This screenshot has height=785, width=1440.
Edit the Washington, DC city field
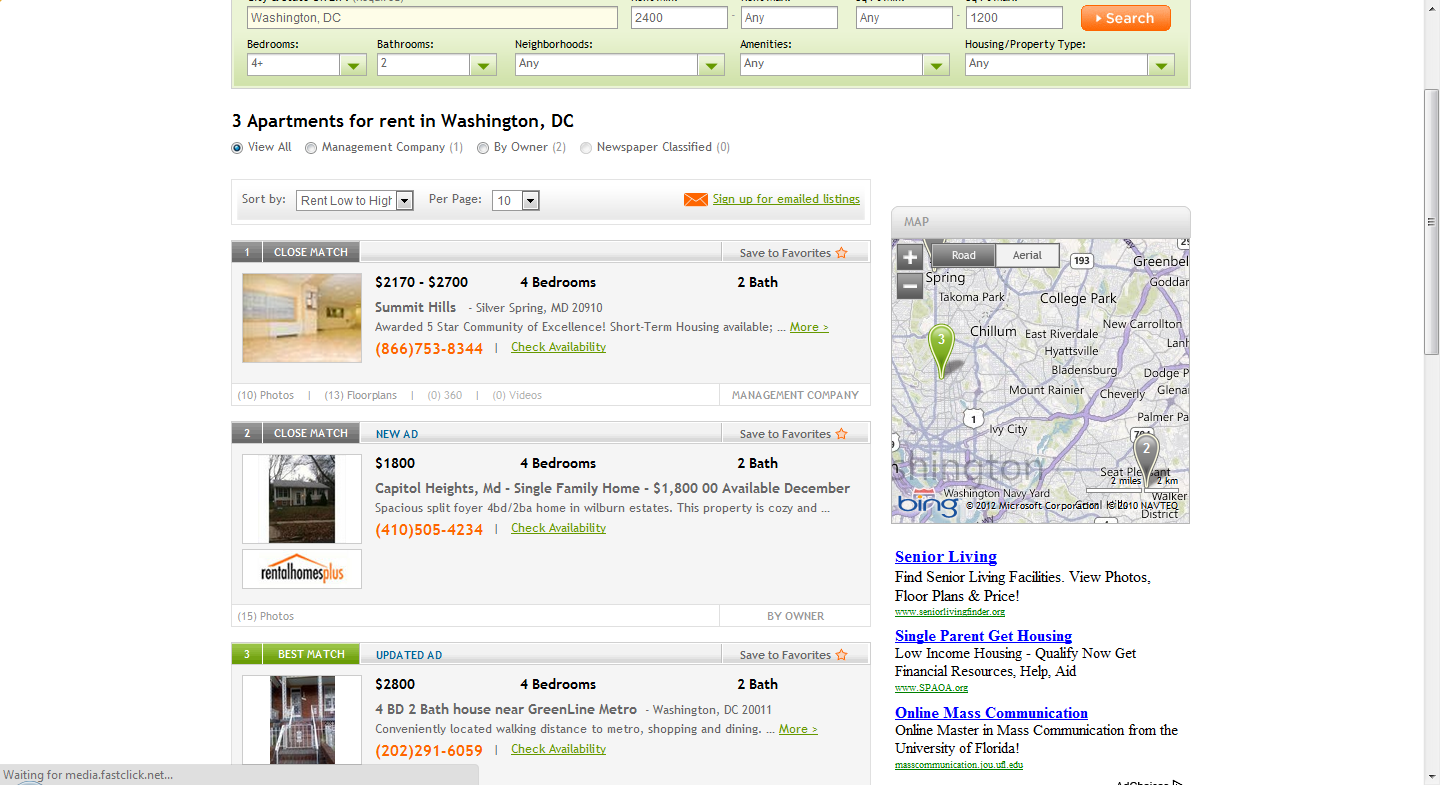(x=432, y=18)
